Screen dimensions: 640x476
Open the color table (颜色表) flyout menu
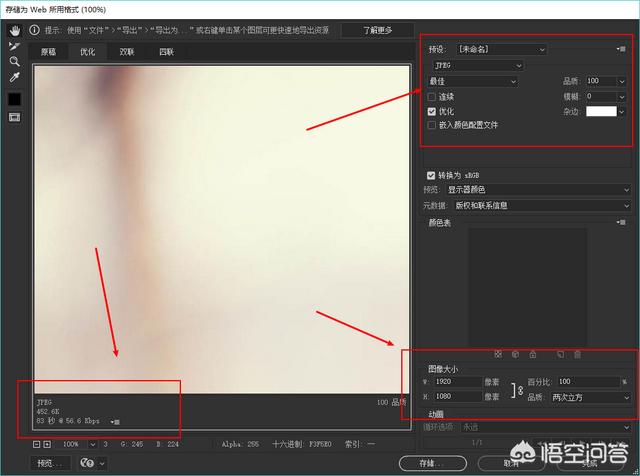point(621,223)
